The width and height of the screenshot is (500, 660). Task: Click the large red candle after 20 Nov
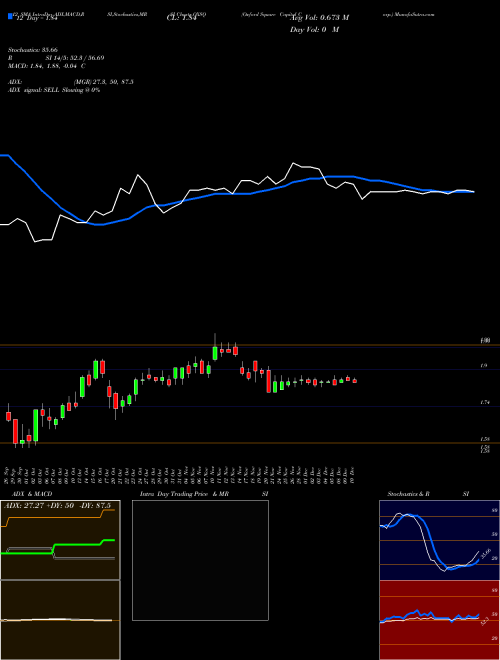point(269,381)
